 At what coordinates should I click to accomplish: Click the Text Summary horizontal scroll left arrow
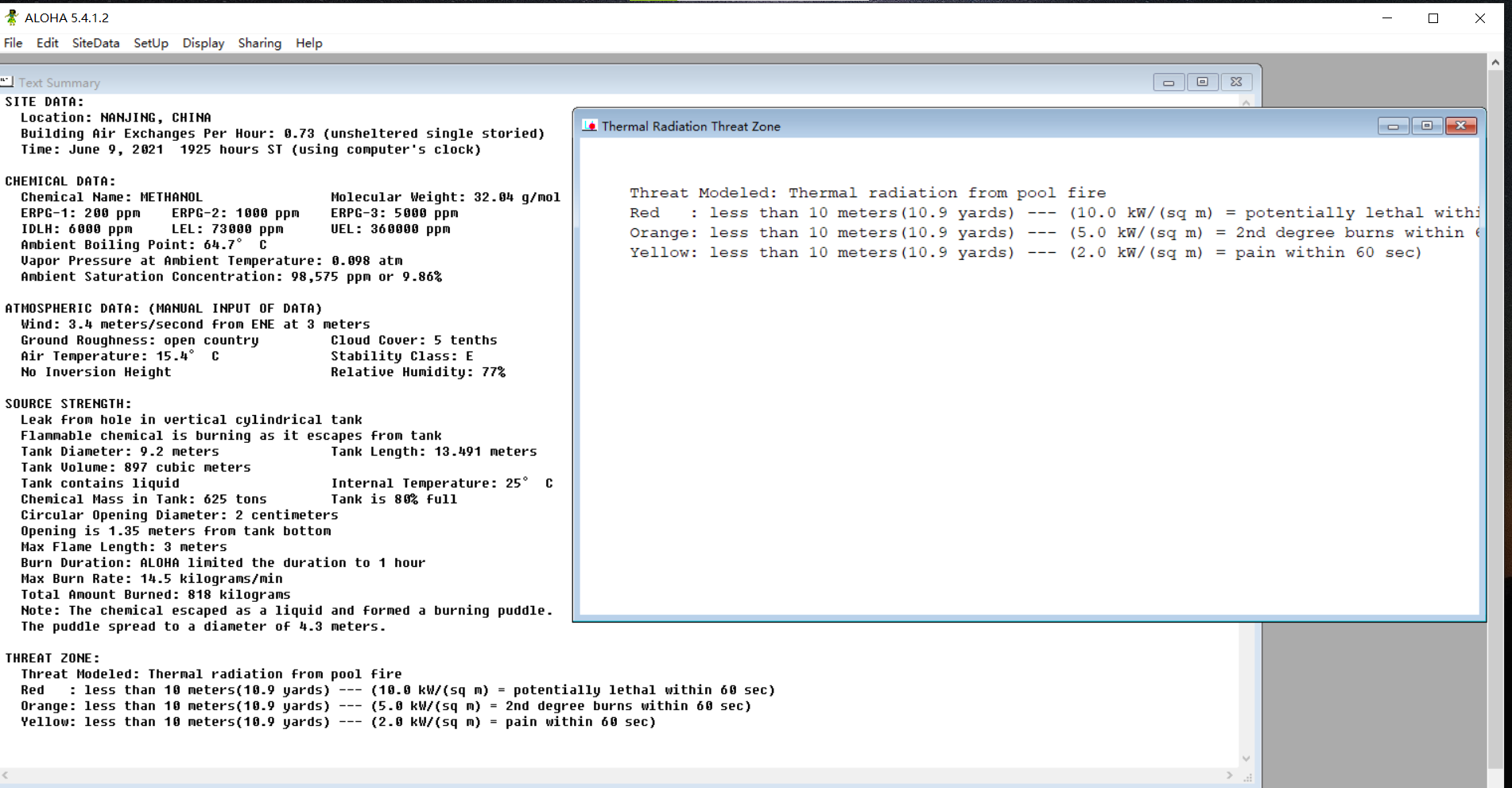click(x=6, y=775)
